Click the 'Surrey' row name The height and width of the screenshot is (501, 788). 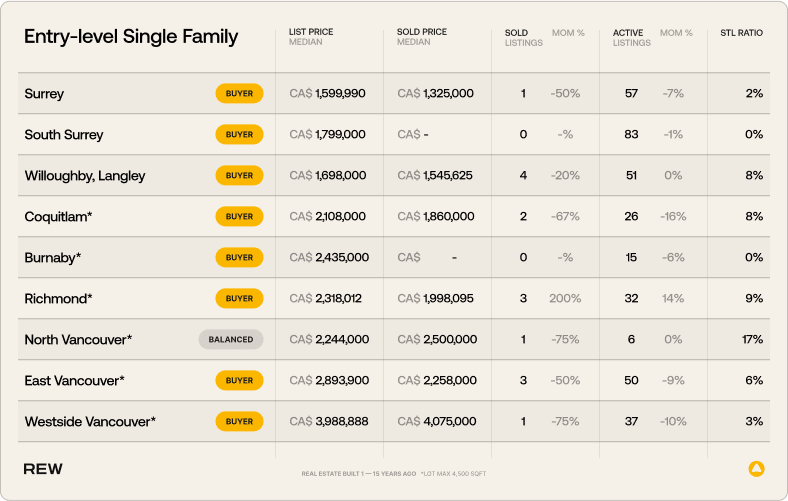tap(44, 94)
